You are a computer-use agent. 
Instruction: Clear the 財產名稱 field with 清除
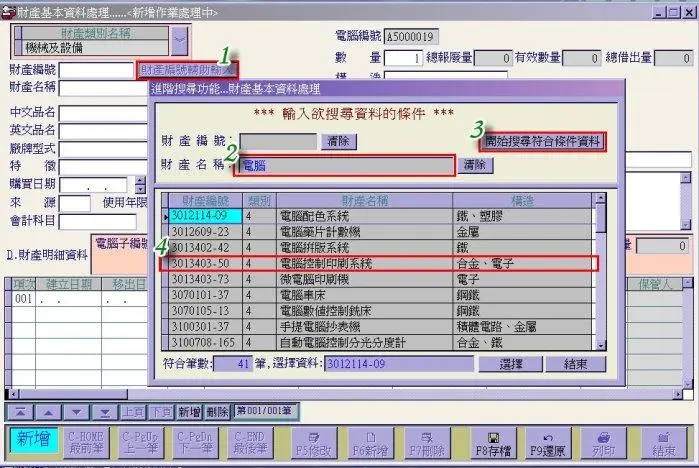(475, 165)
